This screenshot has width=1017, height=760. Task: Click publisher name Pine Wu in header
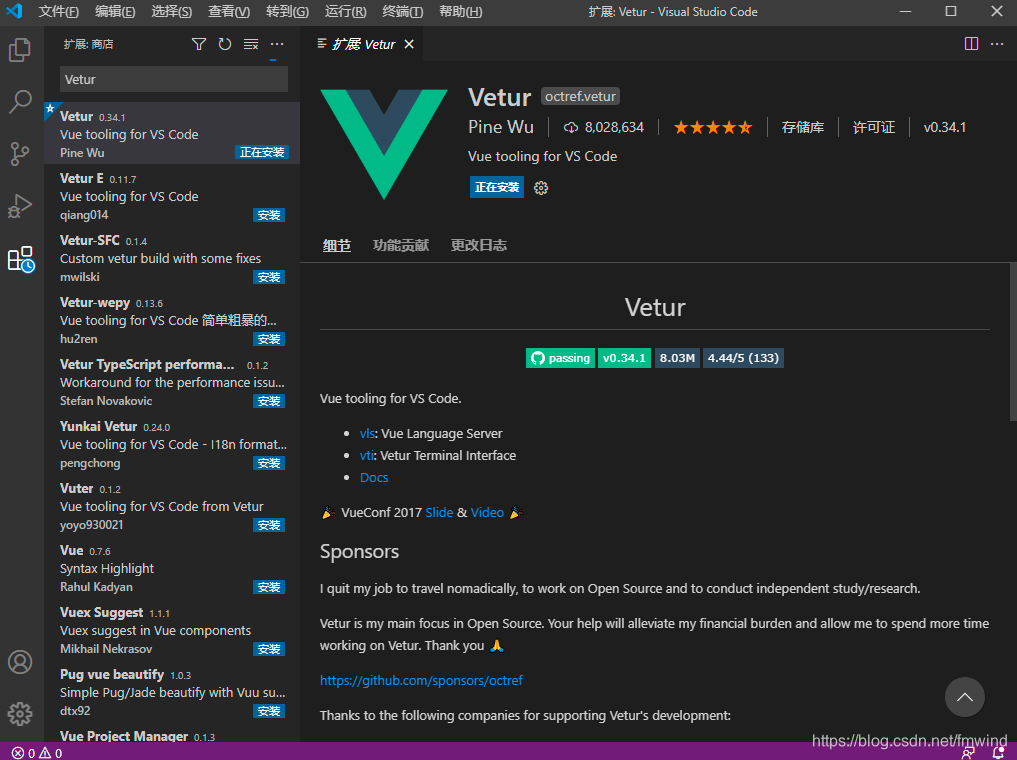pos(501,127)
